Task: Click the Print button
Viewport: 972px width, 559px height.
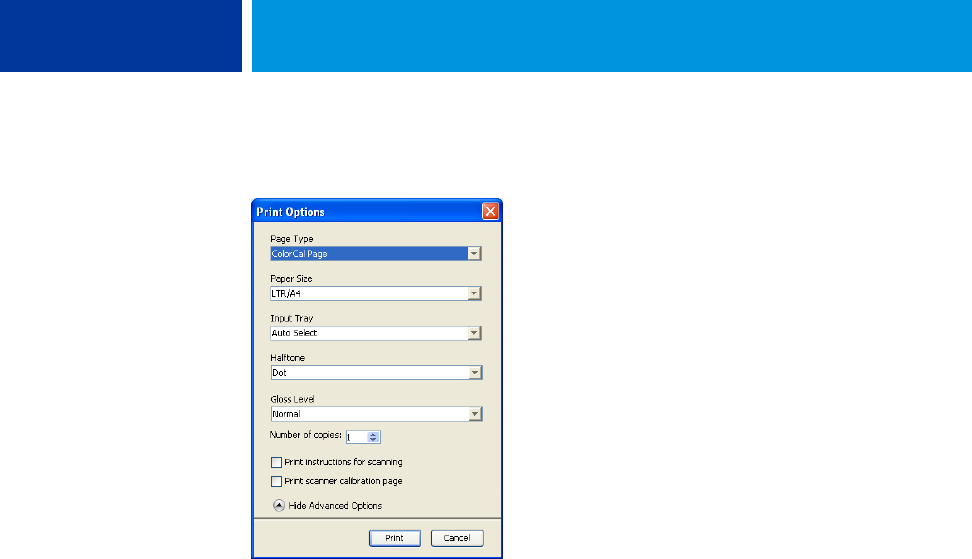Action: pyautogui.click(x=395, y=538)
